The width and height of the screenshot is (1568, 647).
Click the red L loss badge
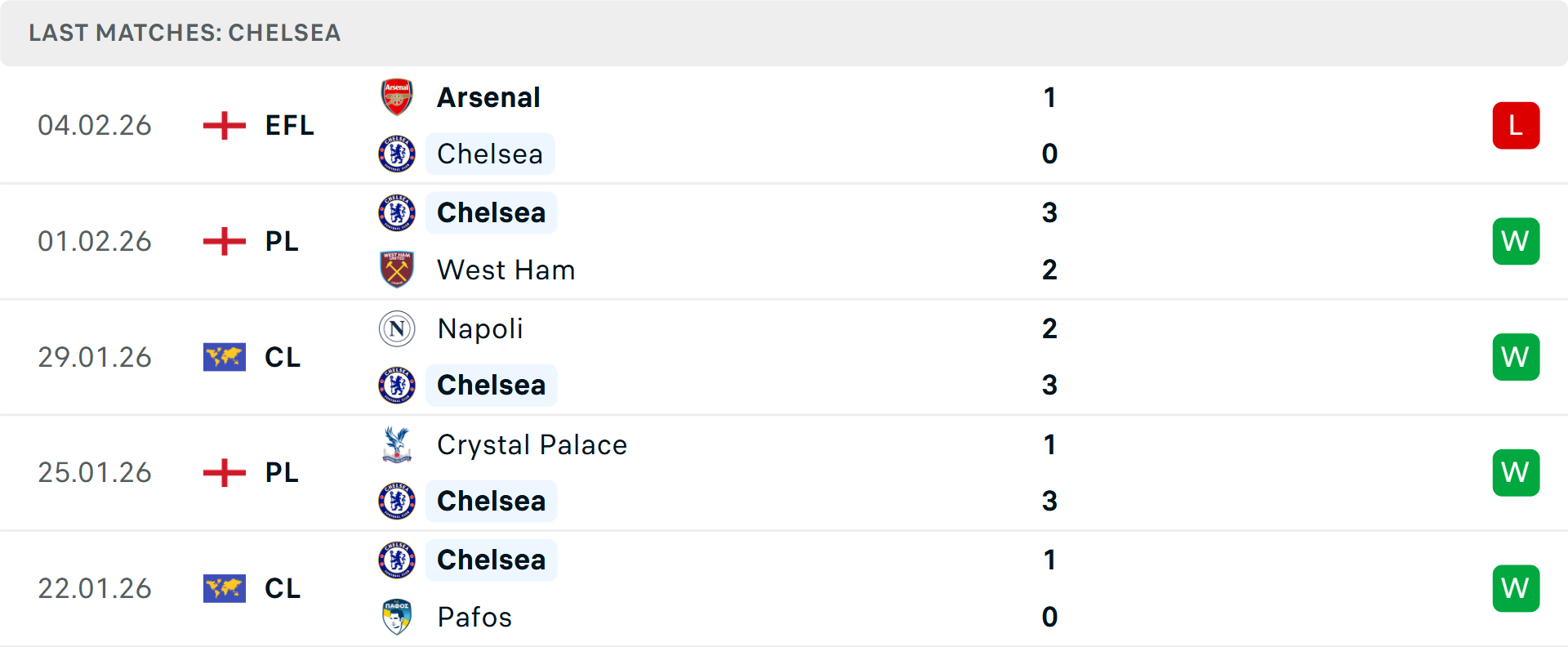pyautogui.click(x=1516, y=126)
